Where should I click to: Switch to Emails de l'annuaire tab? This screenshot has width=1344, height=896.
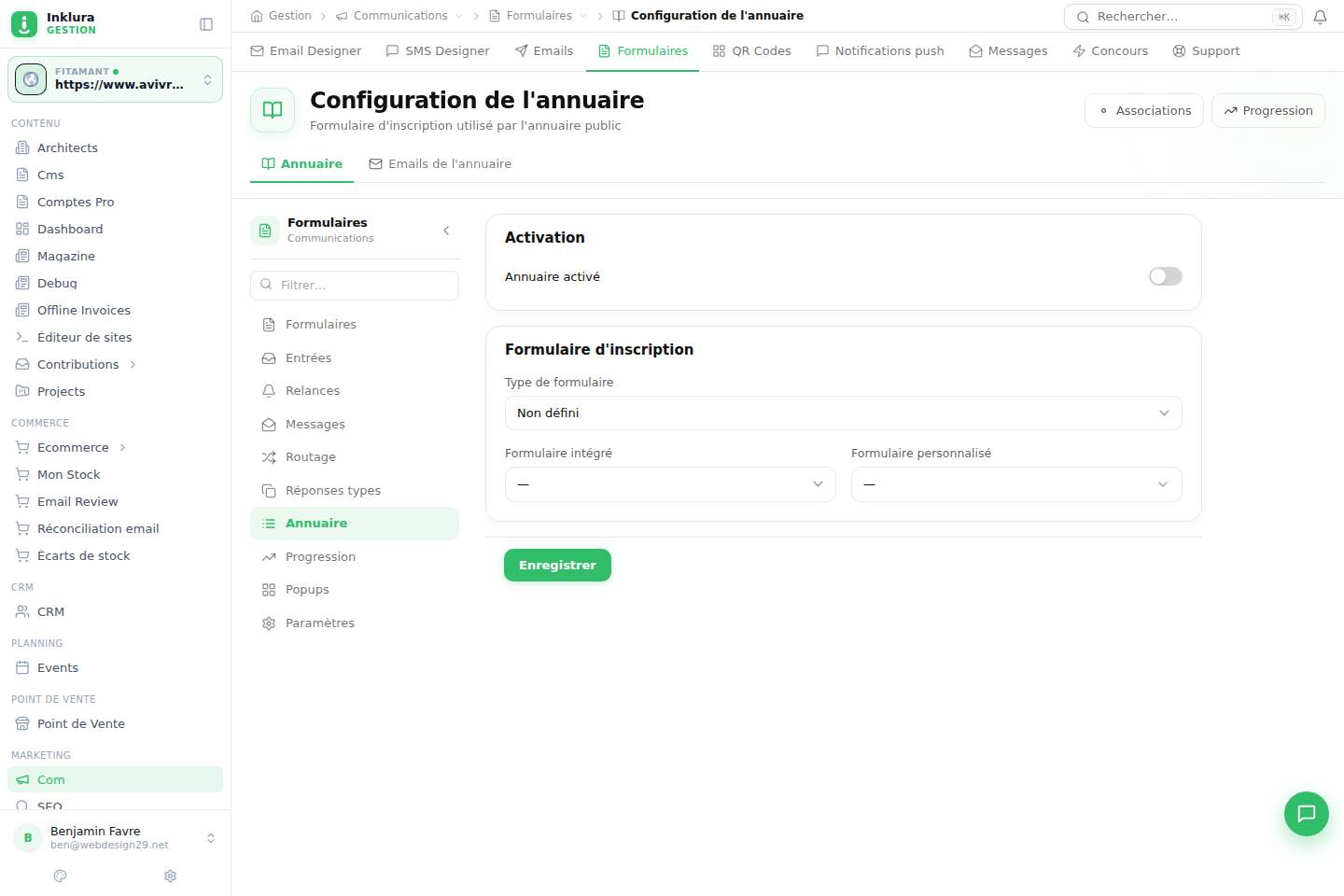coord(440,164)
